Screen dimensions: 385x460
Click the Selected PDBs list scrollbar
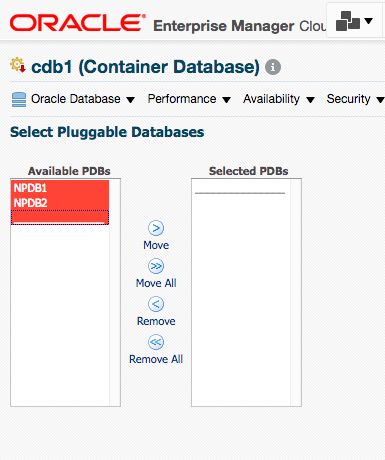(296, 292)
